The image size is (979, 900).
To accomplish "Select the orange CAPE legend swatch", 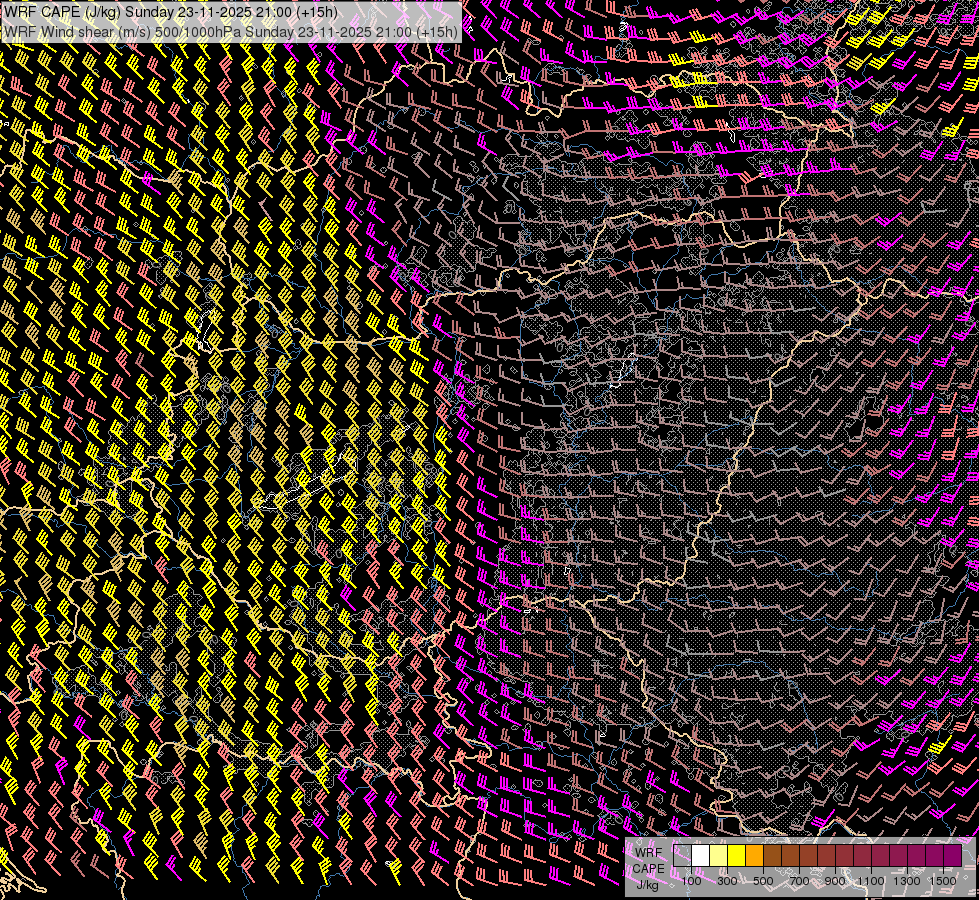I will pos(754,856).
